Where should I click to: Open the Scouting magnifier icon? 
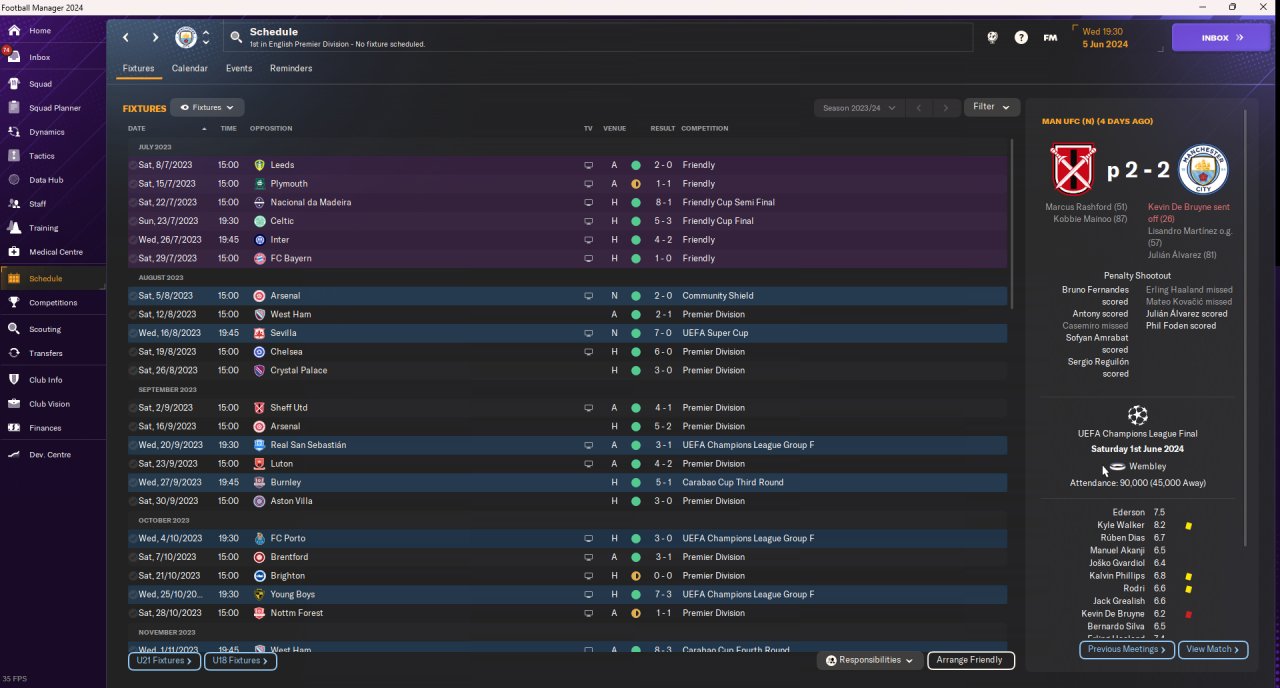(x=14, y=329)
